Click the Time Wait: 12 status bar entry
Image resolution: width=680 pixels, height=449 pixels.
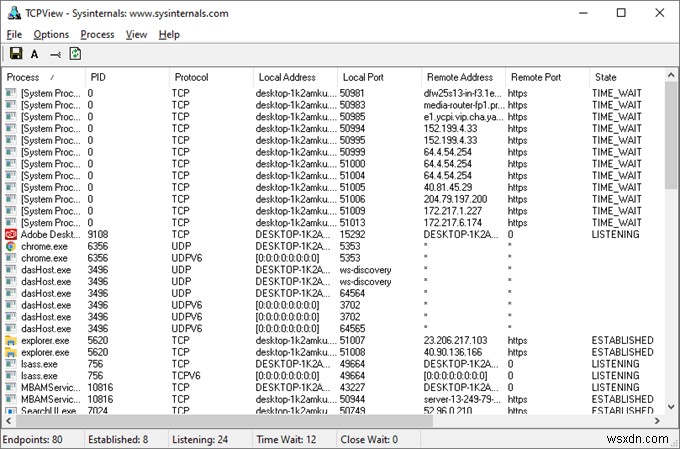286,439
